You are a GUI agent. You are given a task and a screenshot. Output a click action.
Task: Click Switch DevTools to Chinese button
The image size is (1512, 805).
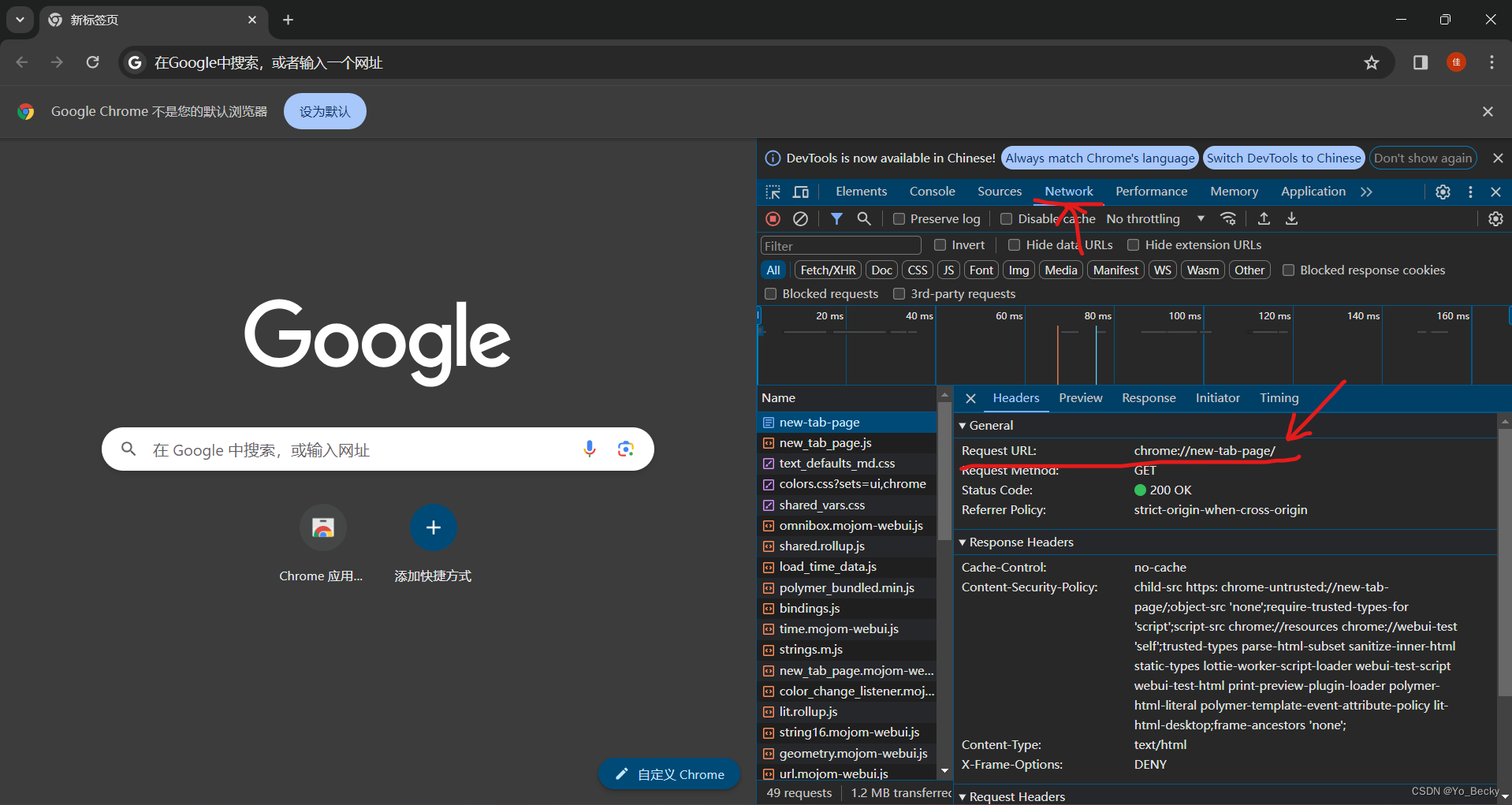pyautogui.click(x=1283, y=158)
